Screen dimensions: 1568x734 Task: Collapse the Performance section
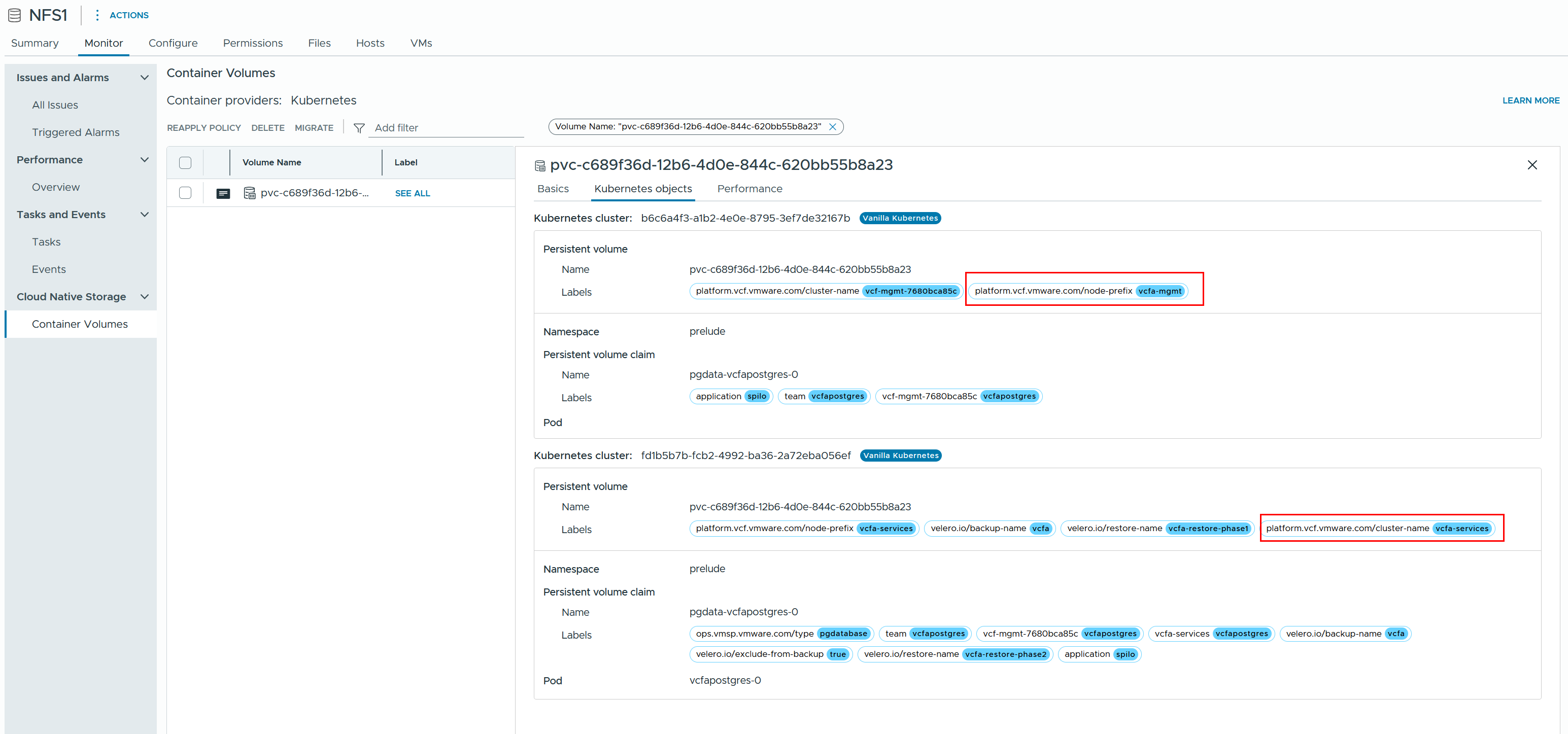(144, 159)
